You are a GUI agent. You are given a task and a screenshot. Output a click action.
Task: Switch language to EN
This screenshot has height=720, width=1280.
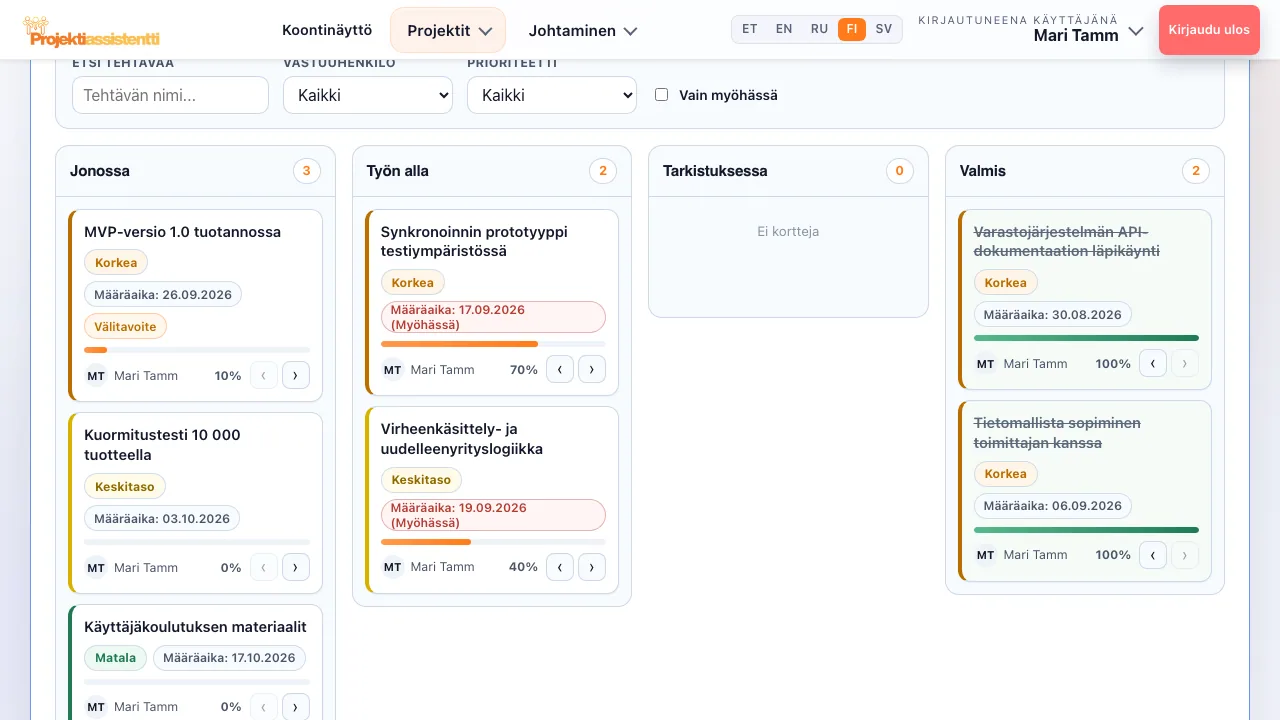coord(784,29)
